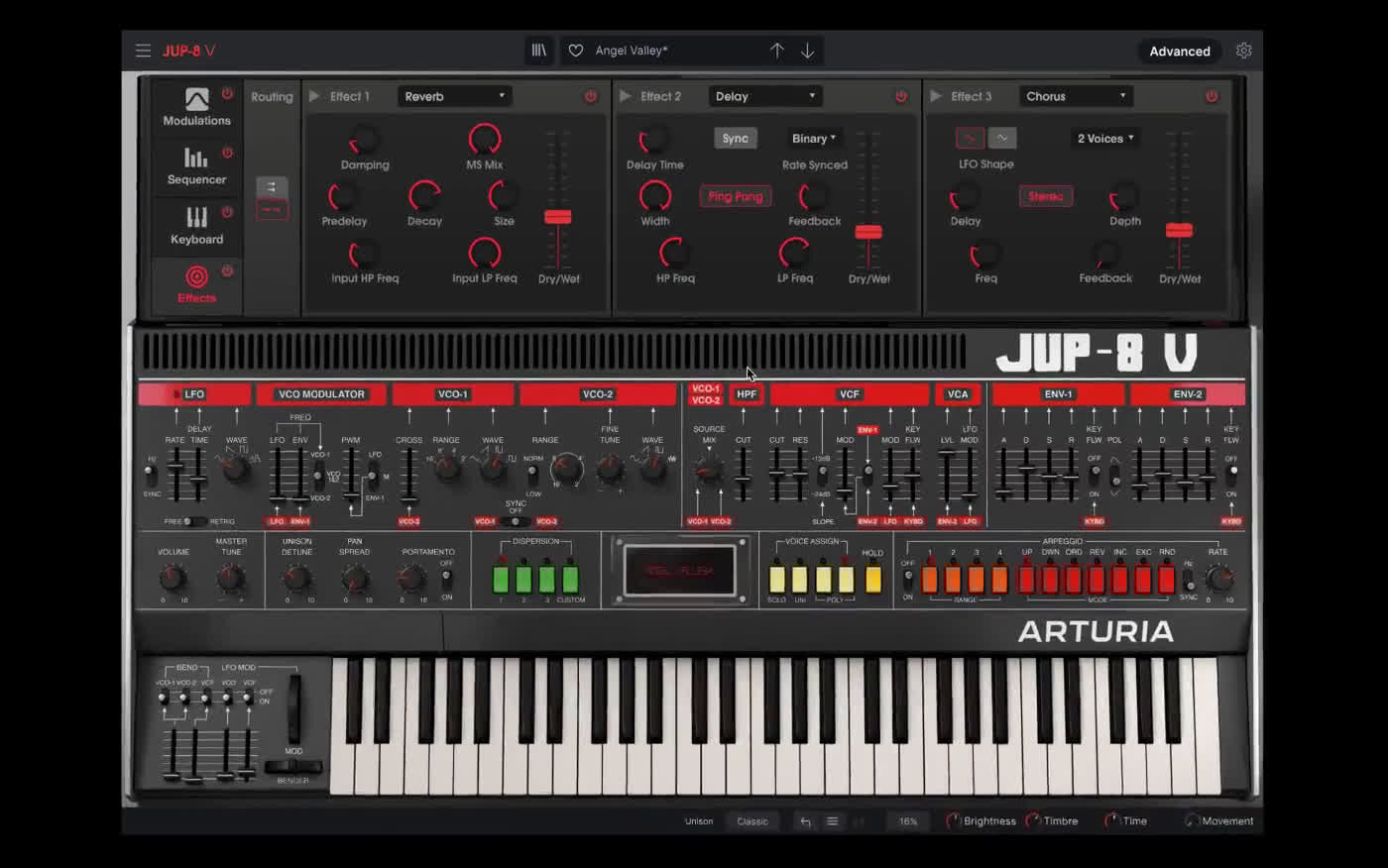The width and height of the screenshot is (1388, 868).
Task: Open the edit history list icon
Action: click(832, 821)
